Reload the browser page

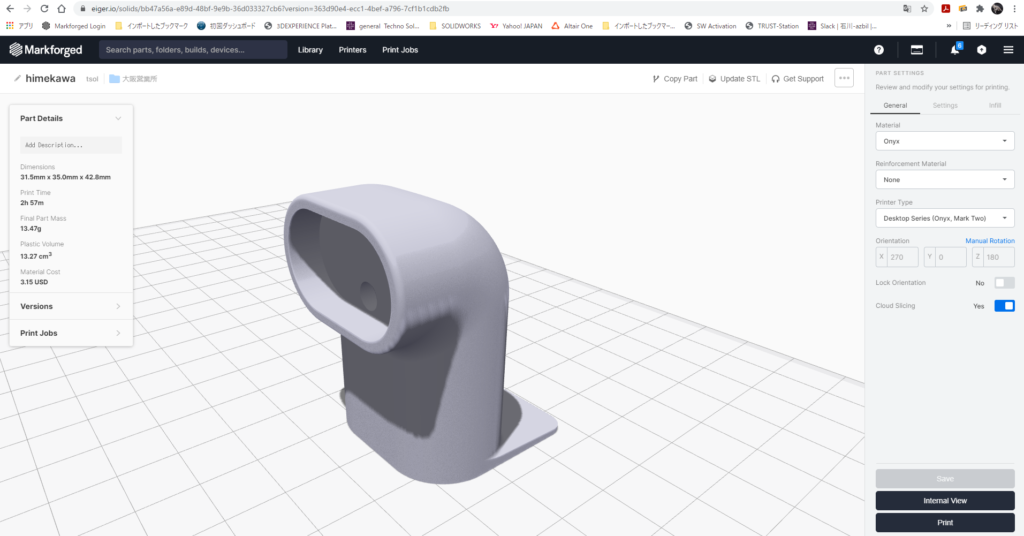tap(44, 8)
